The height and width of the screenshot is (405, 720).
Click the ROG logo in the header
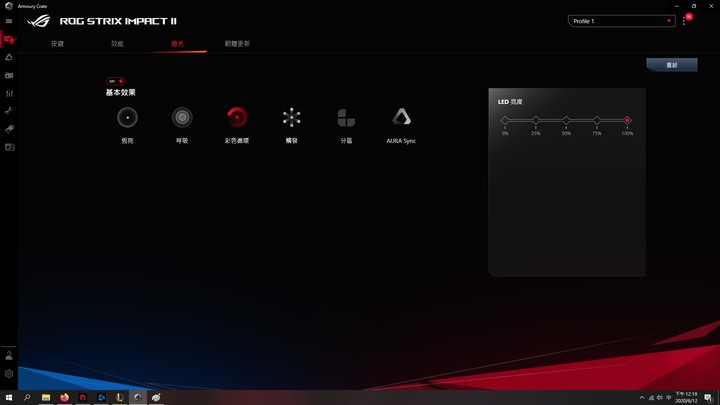tap(39, 21)
